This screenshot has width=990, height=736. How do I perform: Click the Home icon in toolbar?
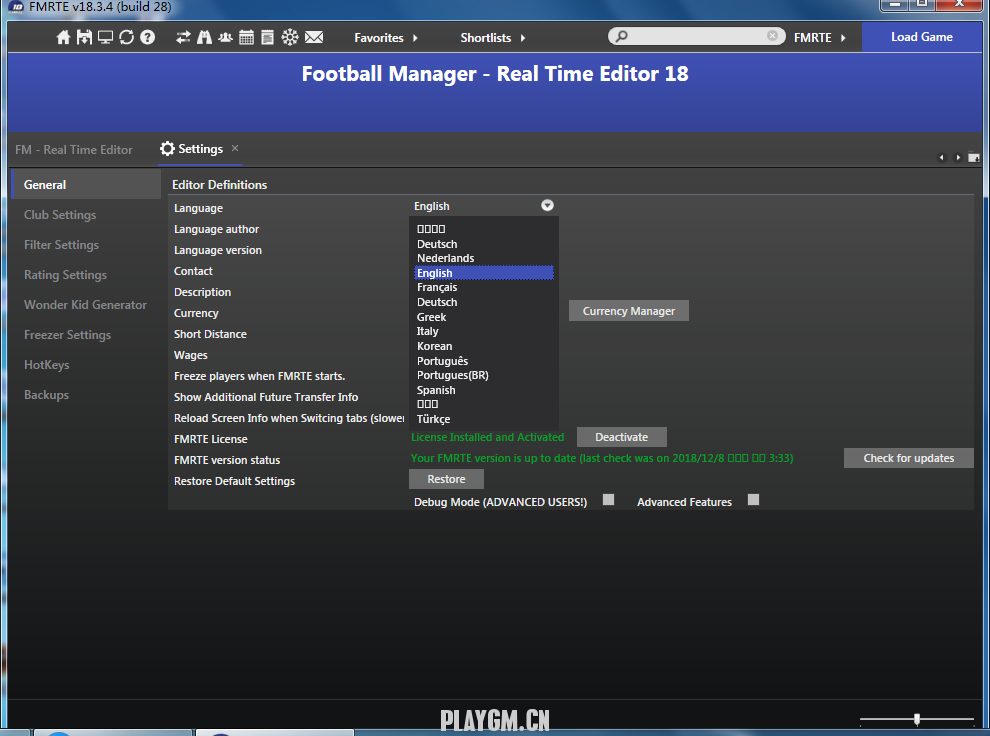[64, 38]
